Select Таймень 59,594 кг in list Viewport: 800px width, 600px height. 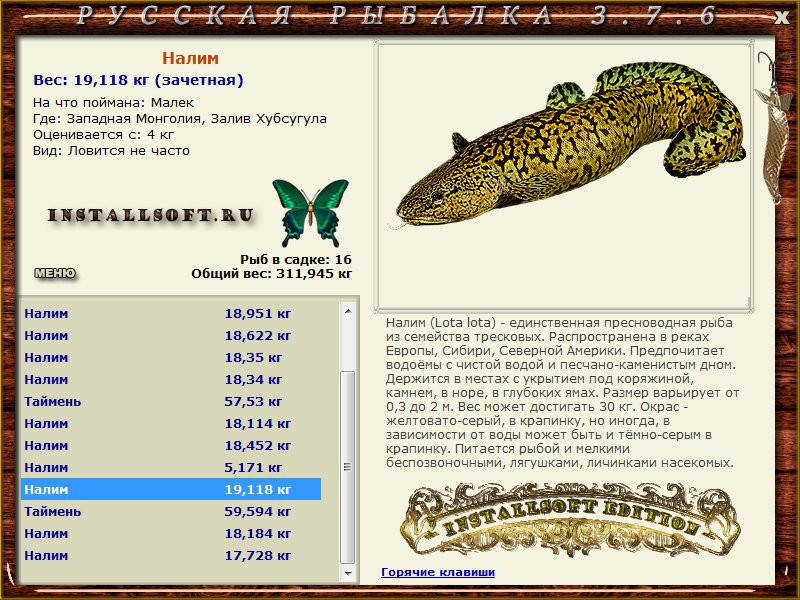click(171, 511)
